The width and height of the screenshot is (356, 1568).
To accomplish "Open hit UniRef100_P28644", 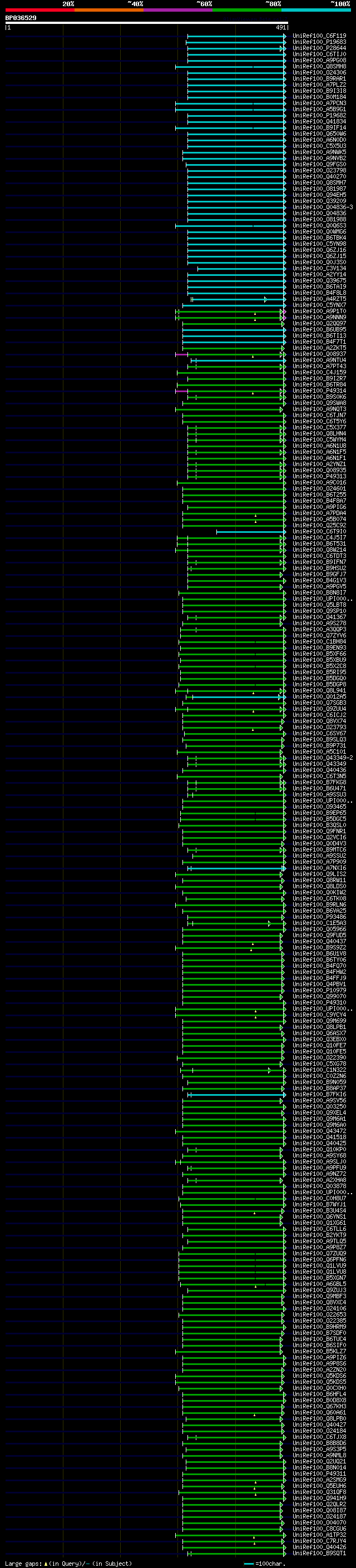I will click(x=319, y=48).
